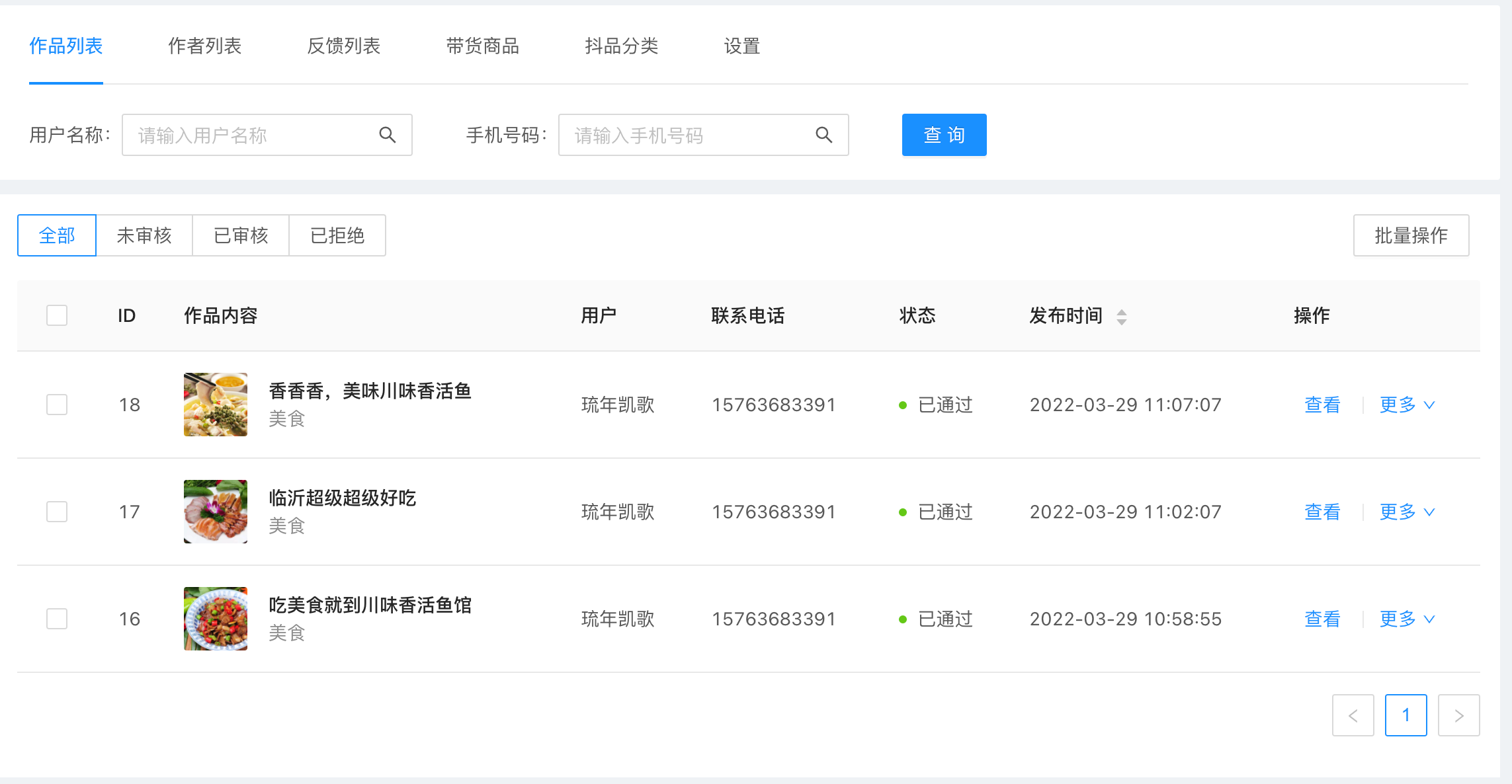Expand the 更多 dropdown for row 18
The width and height of the screenshot is (1512, 784).
[x=1407, y=405]
